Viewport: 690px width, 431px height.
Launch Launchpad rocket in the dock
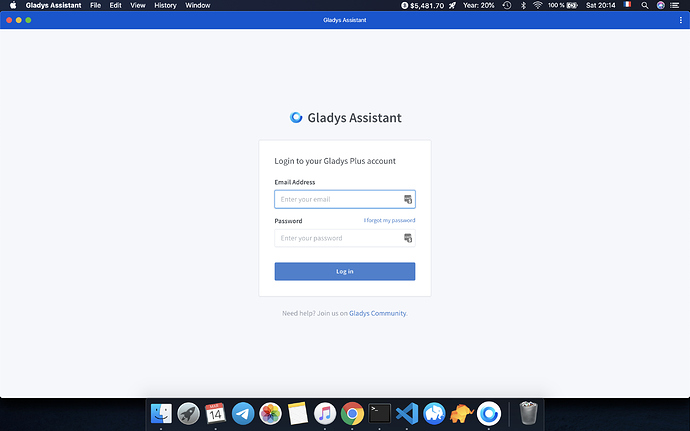(188, 414)
